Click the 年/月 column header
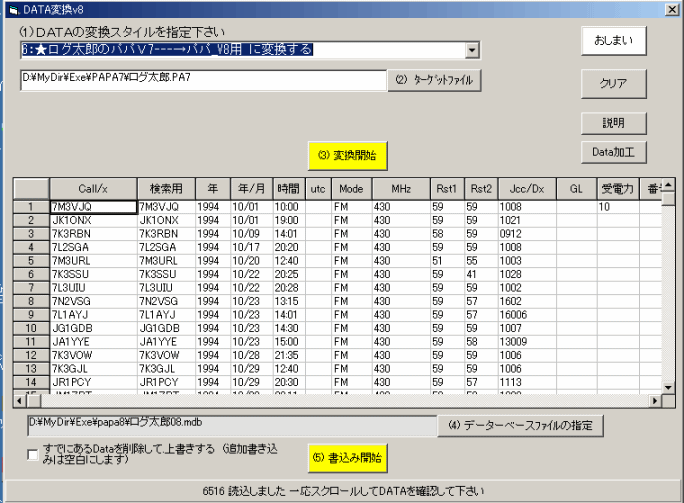 252,189
